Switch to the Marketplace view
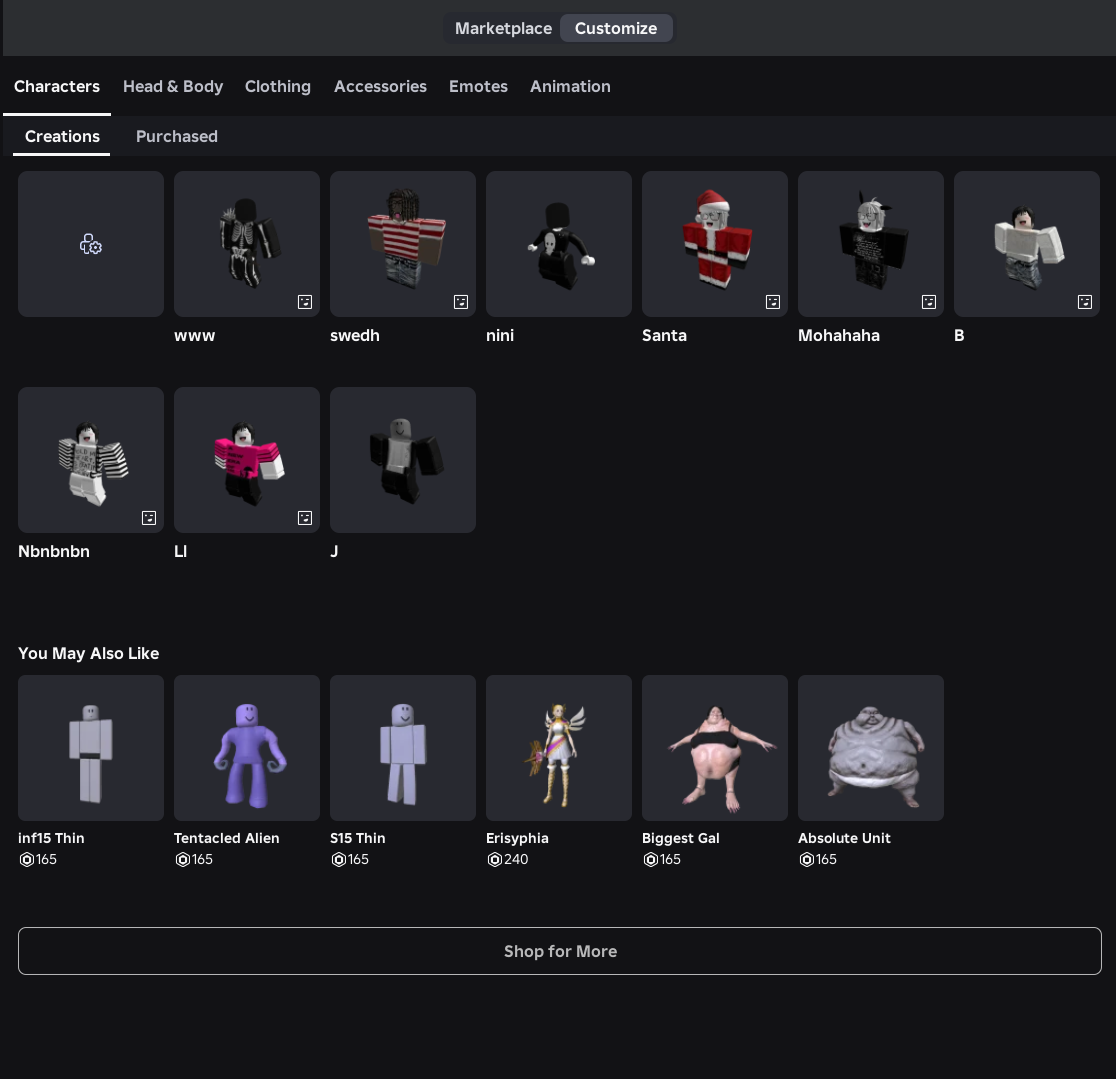The width and height of the screenshot is (1116, 1079). point(503,28)
